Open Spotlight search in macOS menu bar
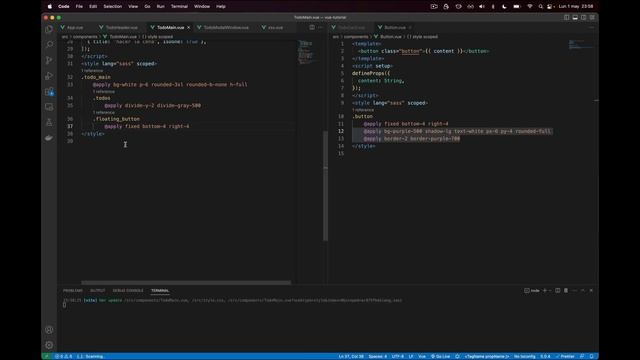Screen dimensions: 640x360 coord(540,7)
